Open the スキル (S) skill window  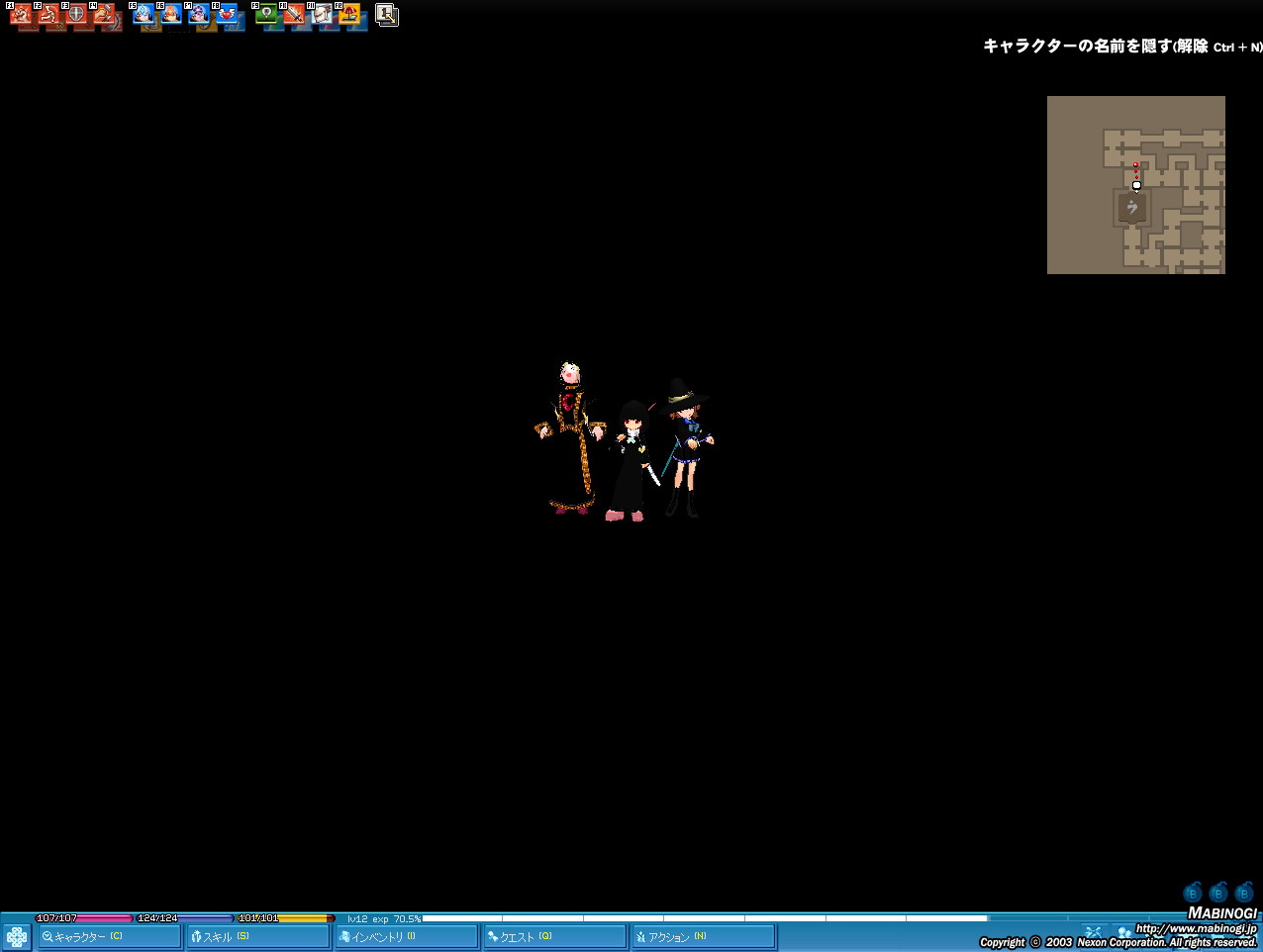(x=258, y=936)
